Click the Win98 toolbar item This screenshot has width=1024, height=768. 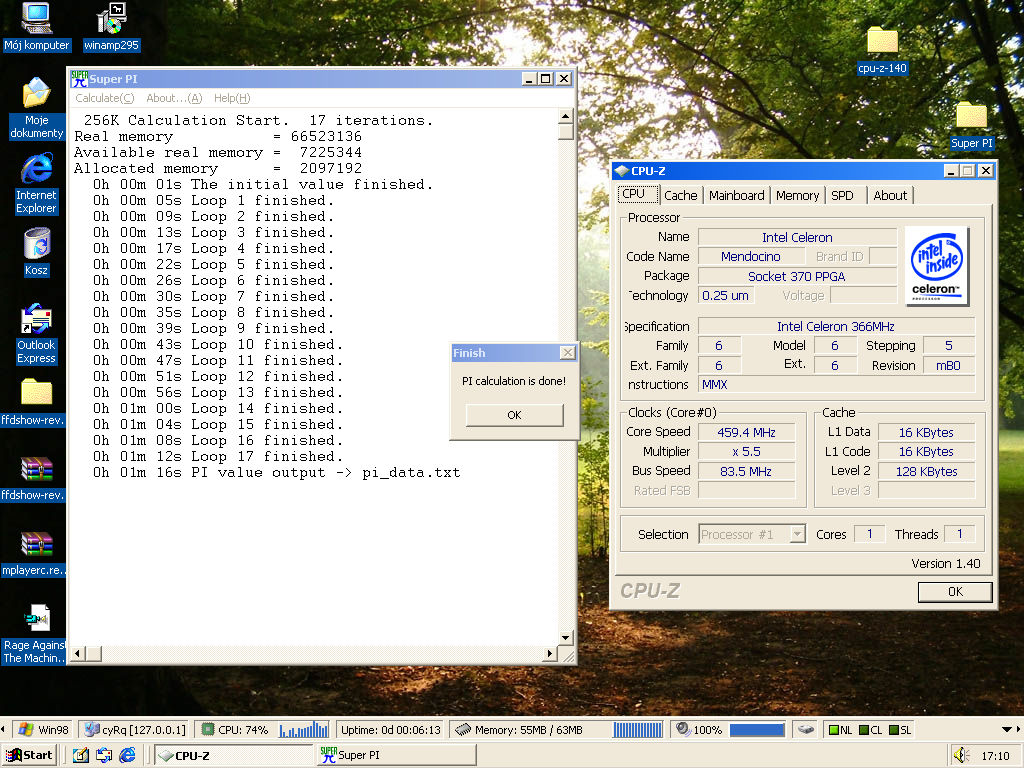pos(44,729)
